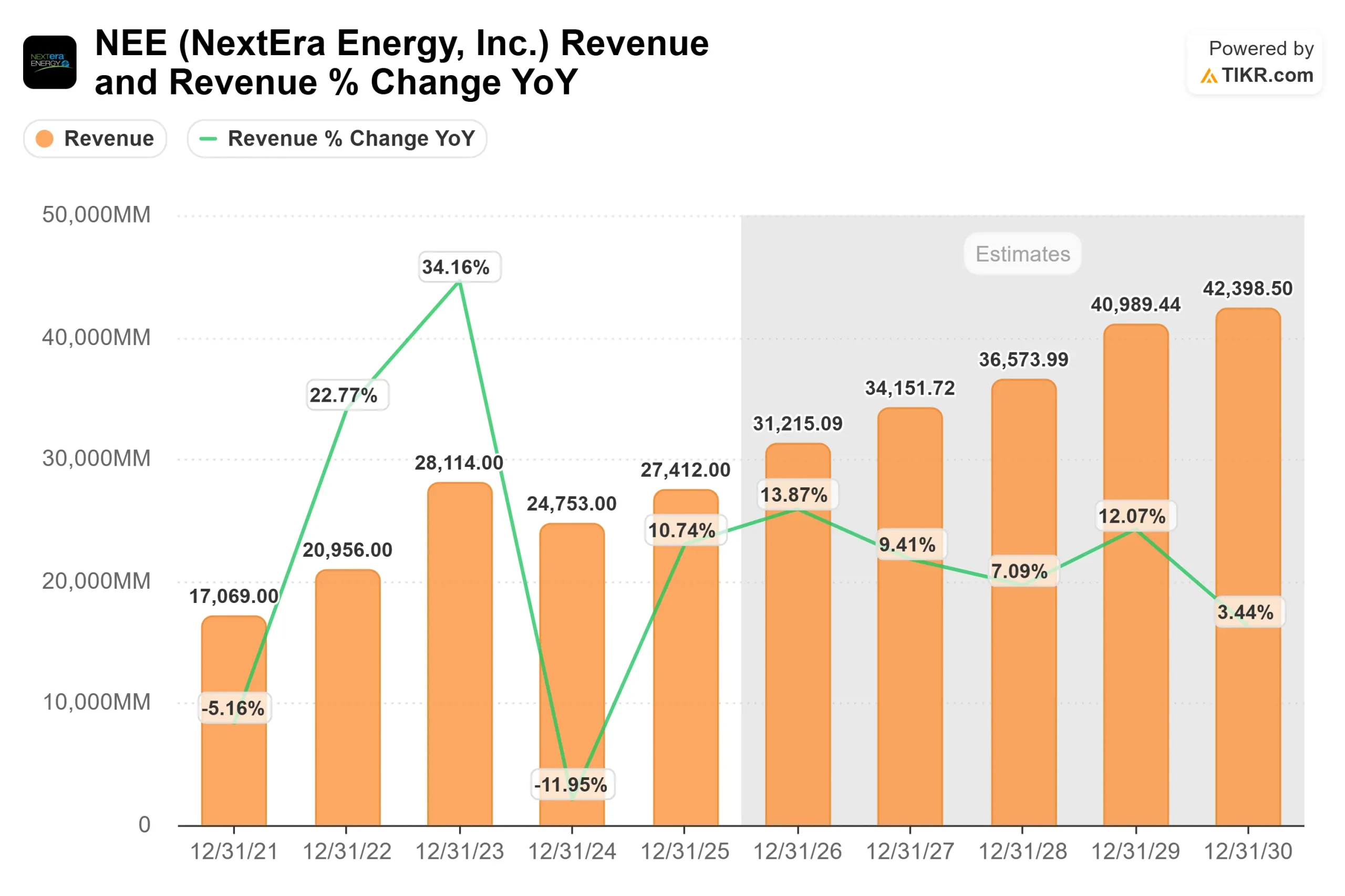Toggle the Revenue series visibility
Screen dimensions: 1345x896
(x=95, y=138)
